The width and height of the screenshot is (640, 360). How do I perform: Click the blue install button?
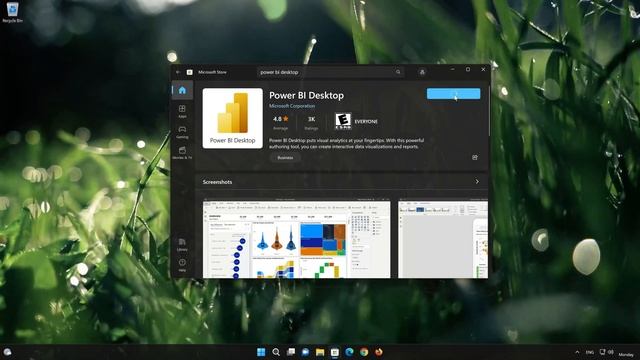(x=453, y=93)
